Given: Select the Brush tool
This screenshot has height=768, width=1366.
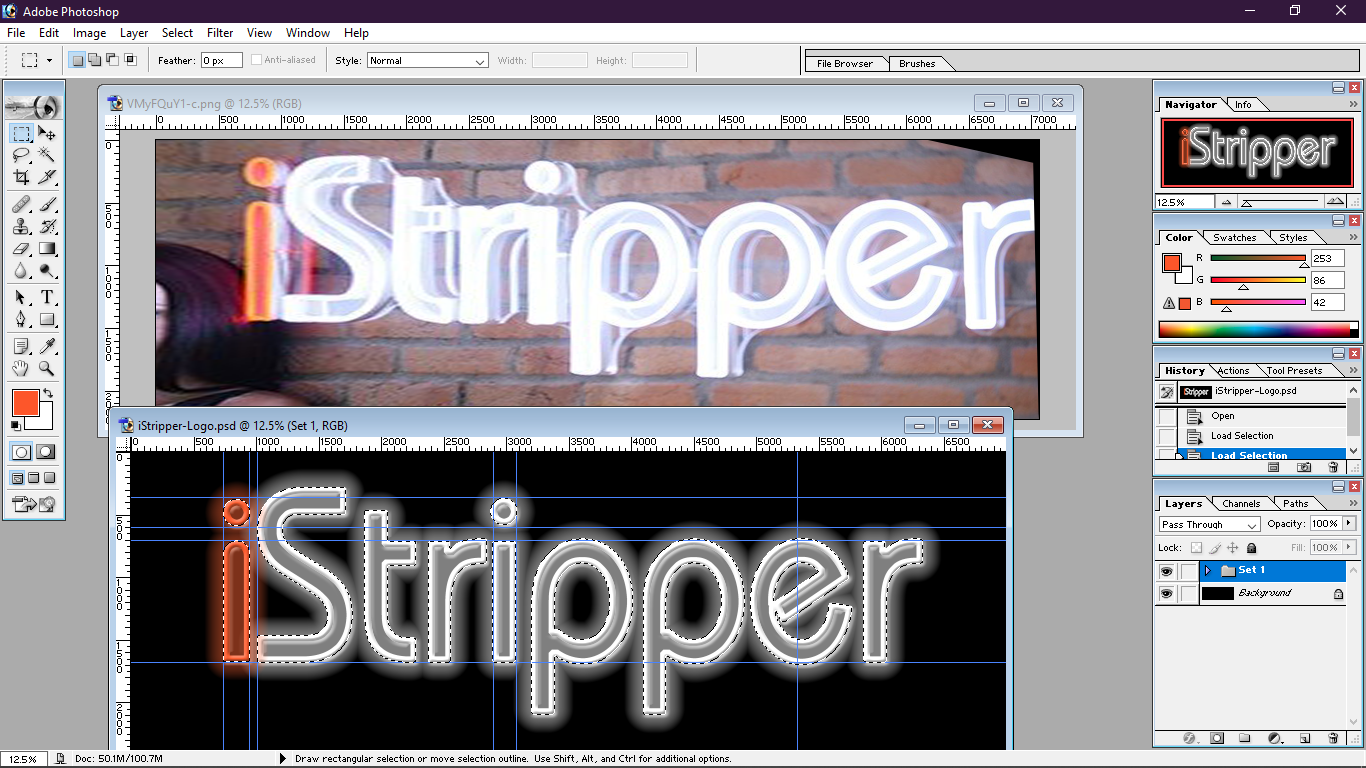Looking at the screenshot, I should [x=47, y=204].
